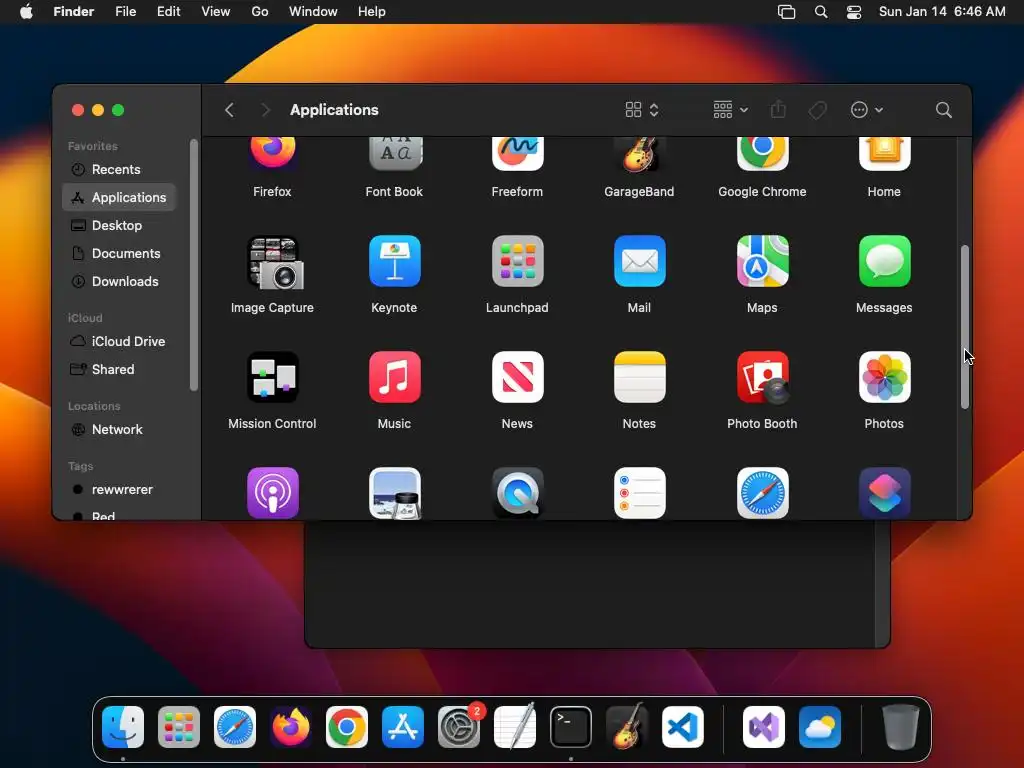Open the App Store from Dock
Screen dimensions: 1024x768
[403, 727]
